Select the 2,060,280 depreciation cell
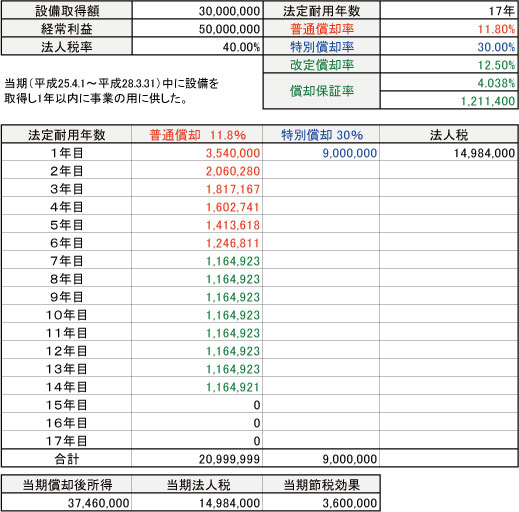 [x=197, y=171]
